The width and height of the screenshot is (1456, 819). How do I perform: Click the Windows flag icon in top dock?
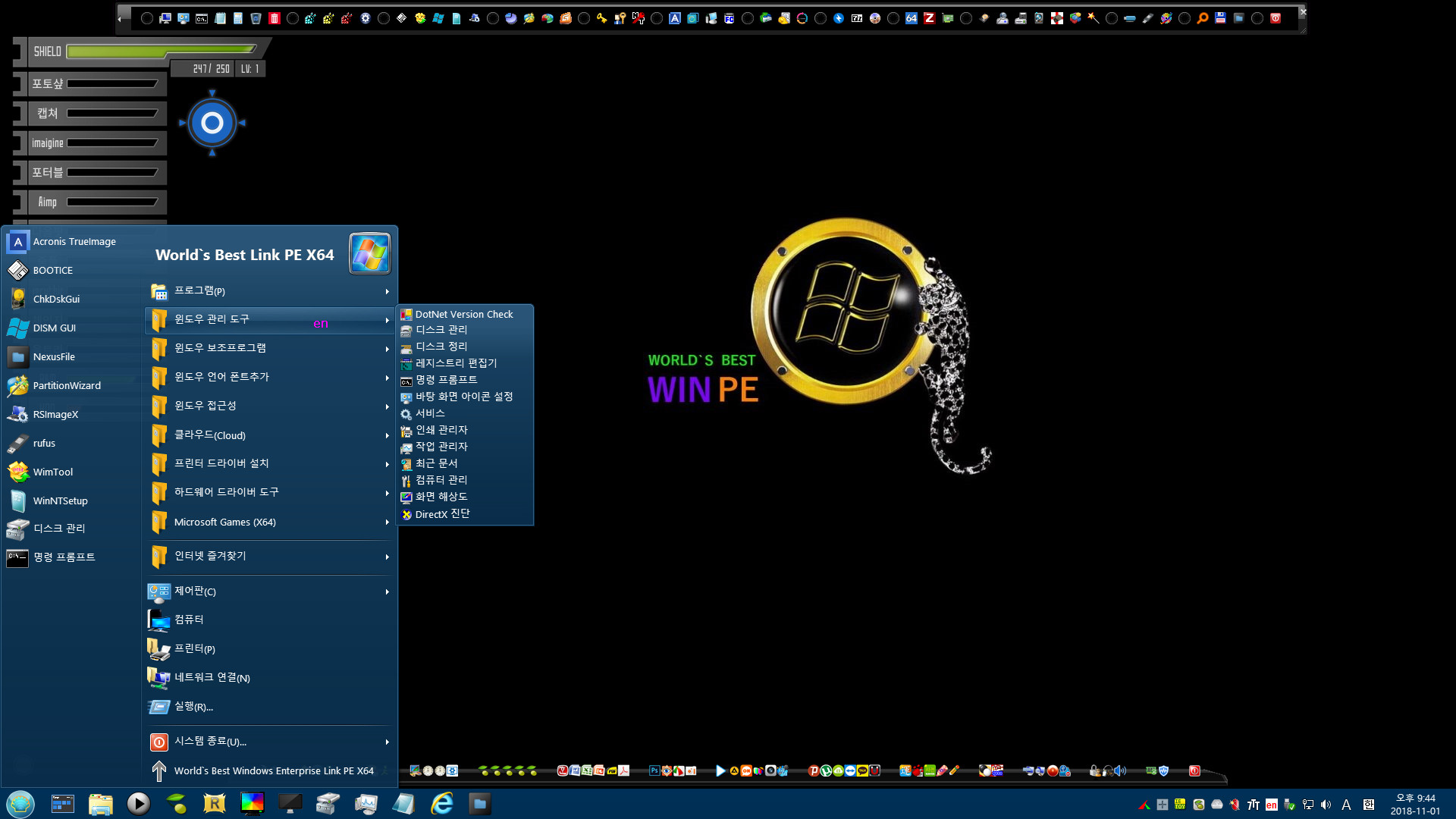coord(438,18)
